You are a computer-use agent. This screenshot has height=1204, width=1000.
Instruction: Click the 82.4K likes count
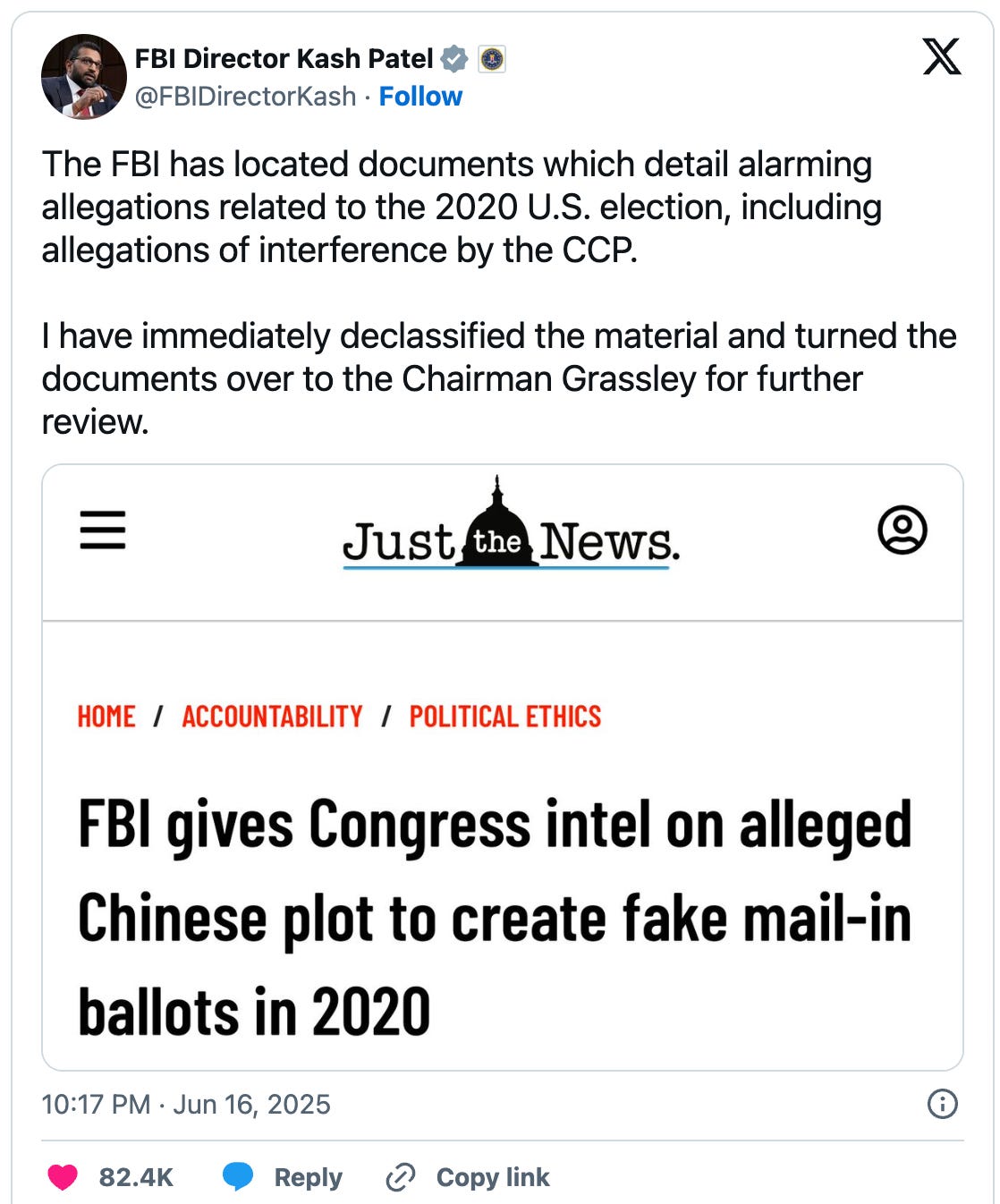(x=136, y=1177)
